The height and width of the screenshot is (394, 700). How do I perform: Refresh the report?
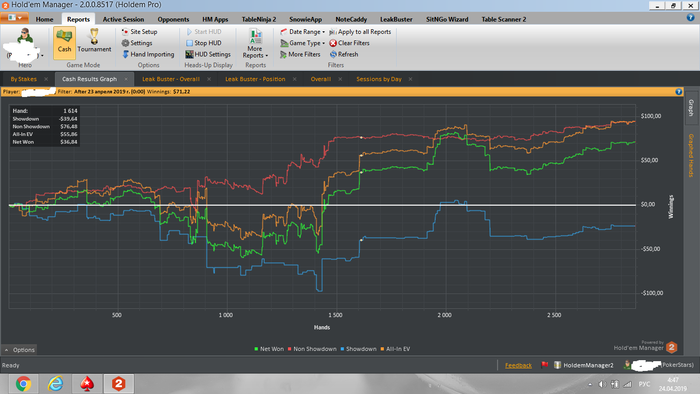coord(344,54)
